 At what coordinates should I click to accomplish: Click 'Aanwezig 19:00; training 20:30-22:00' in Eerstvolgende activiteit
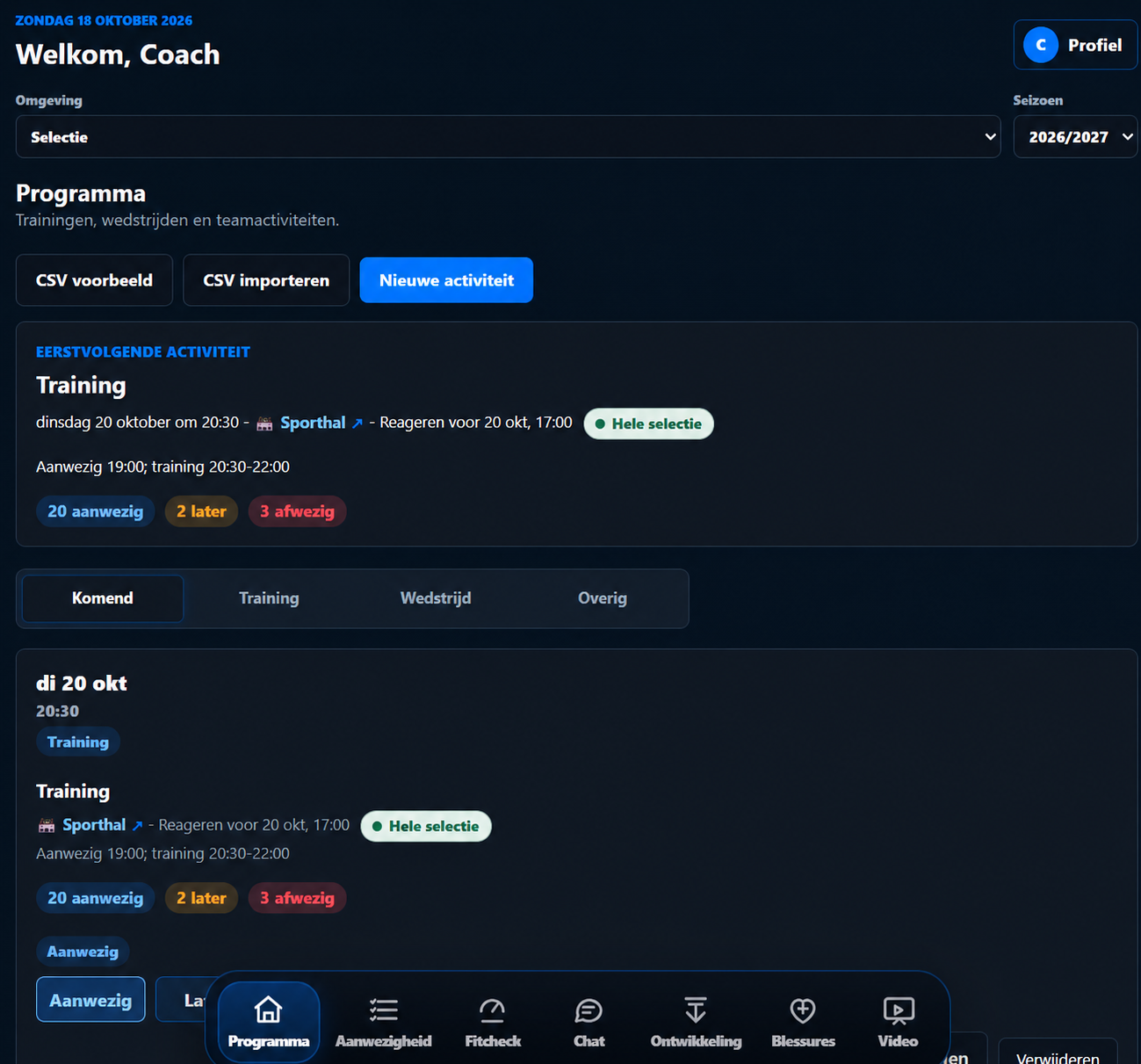162,467
